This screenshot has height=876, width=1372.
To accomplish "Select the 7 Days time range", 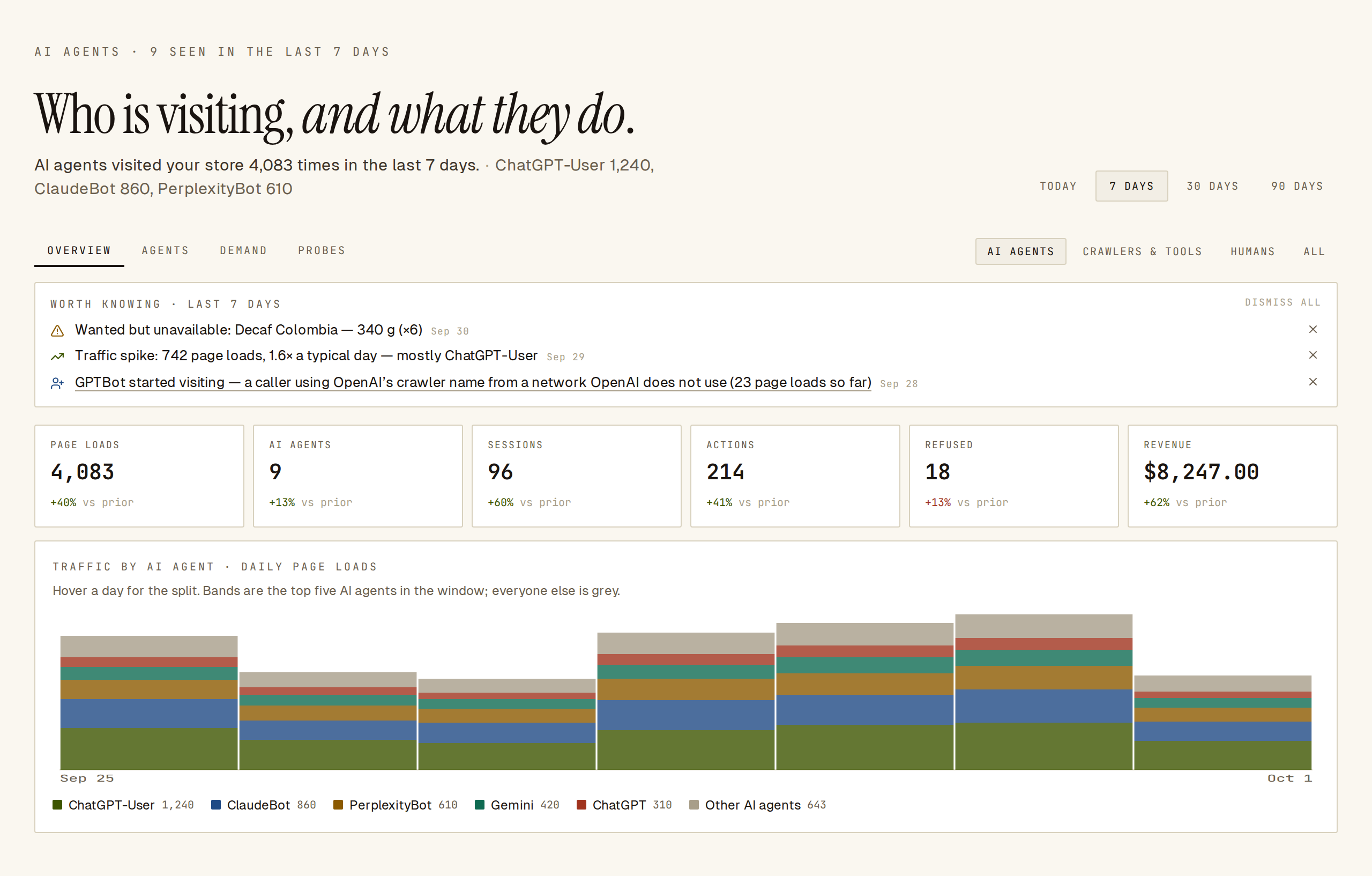I will point(1131,187).
